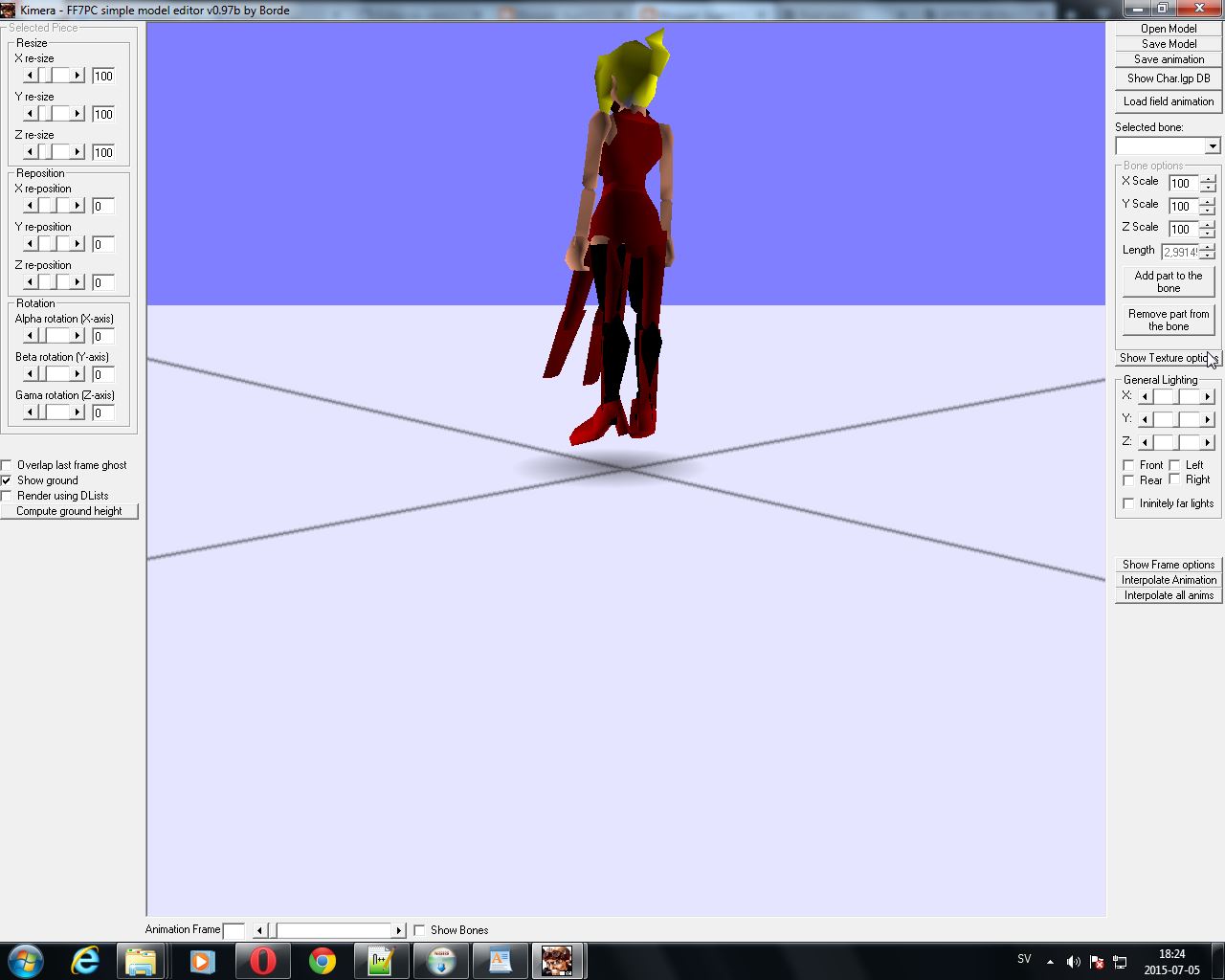Launch Google Chrome from the taskbar
This screenshot has width=1225, height=980.
pyautogui.click(x=322, y=961)
